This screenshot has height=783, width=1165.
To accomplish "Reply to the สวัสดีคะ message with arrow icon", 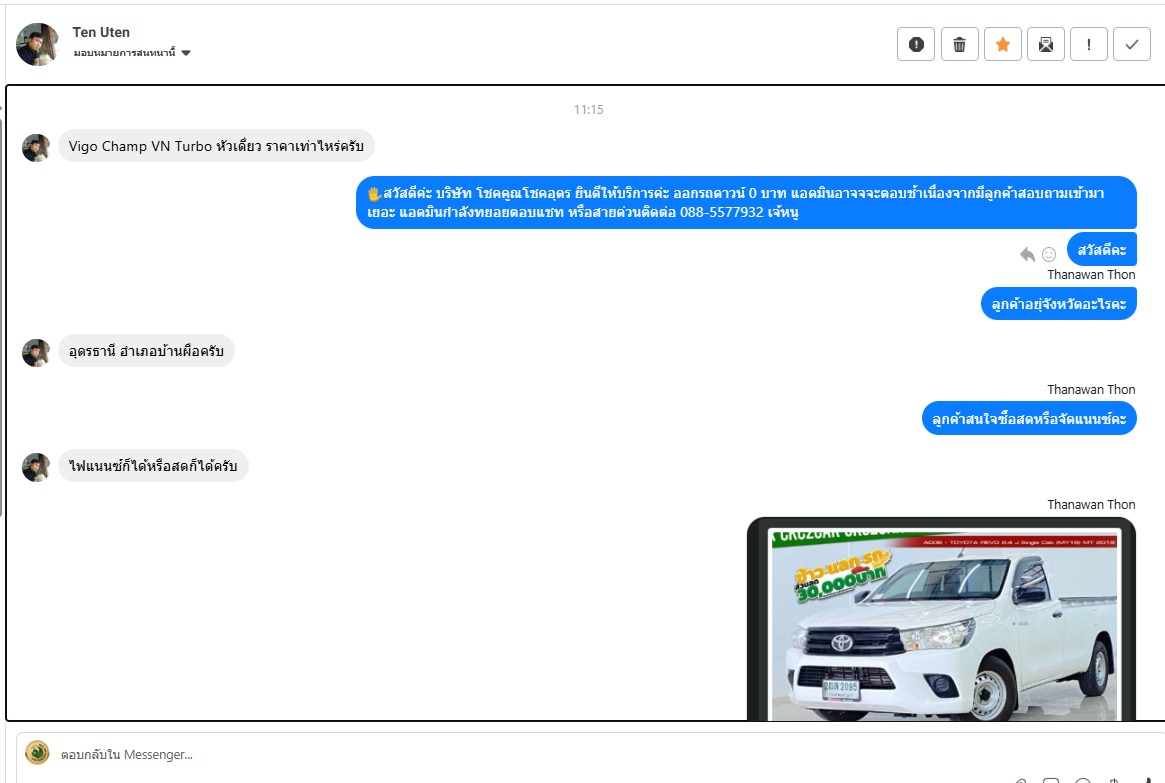I will 1027,255.
